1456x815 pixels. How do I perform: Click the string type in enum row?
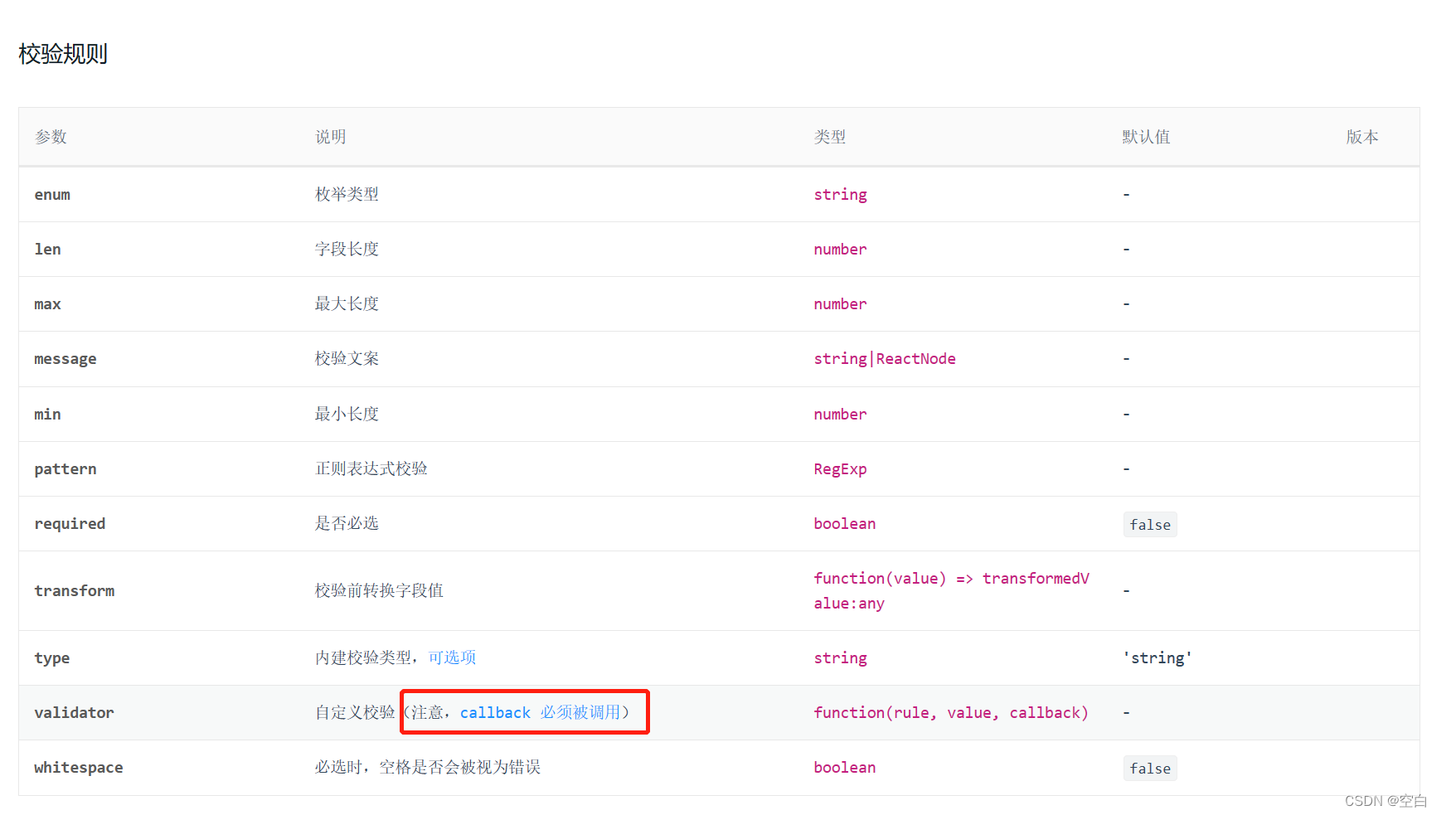point(840,195)
